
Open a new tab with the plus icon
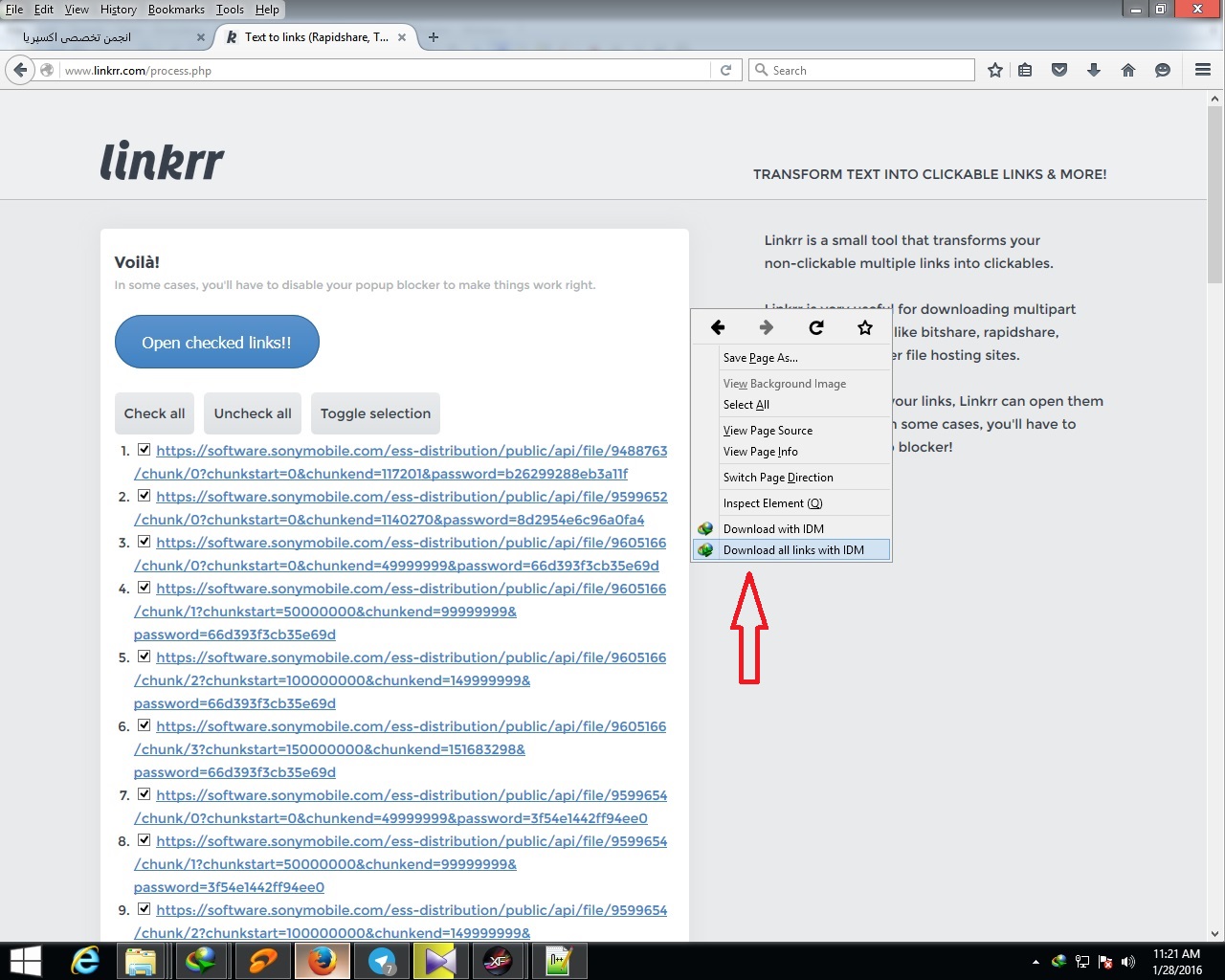434,37
